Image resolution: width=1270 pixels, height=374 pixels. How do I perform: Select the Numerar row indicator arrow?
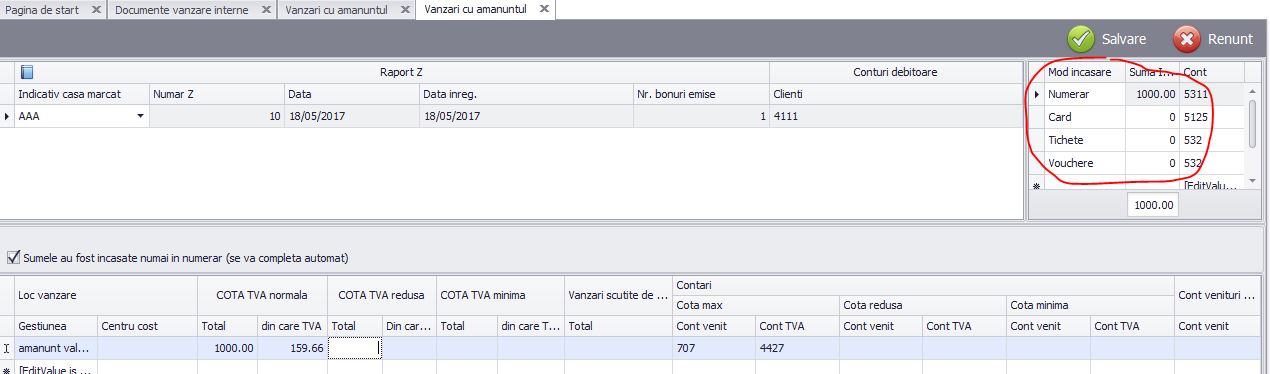(1036, 94)
